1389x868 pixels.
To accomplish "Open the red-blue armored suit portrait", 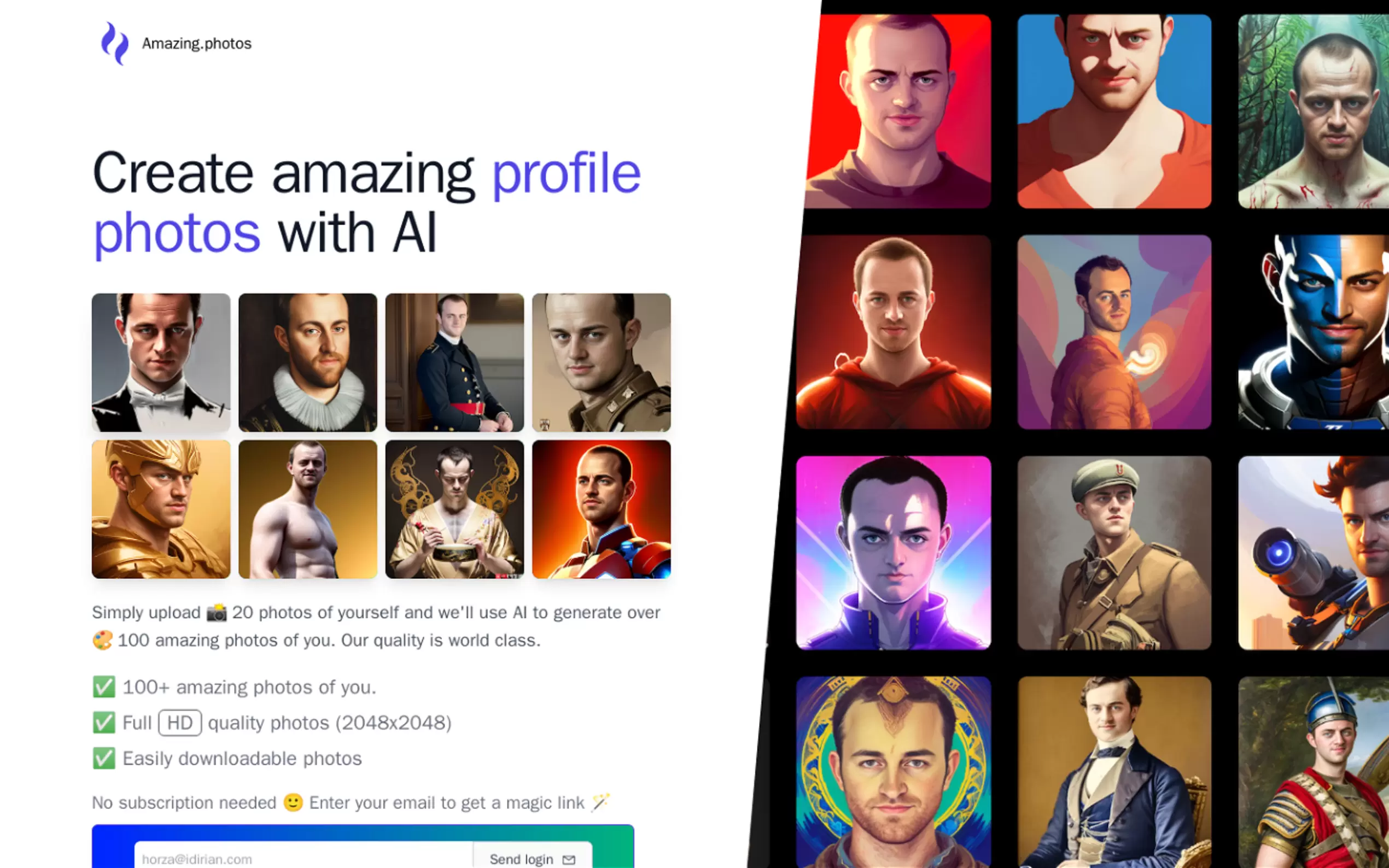I will [x=601, y=509].
